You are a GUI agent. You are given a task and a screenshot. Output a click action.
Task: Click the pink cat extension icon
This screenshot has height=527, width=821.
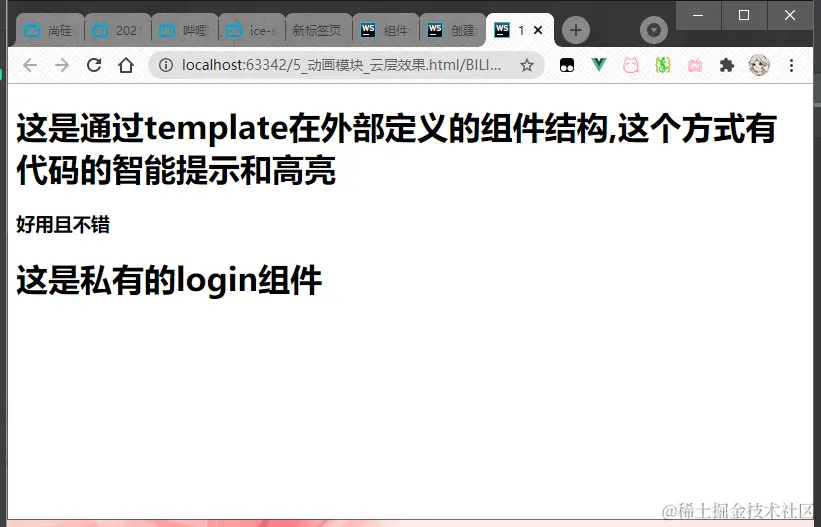(631, 65)
